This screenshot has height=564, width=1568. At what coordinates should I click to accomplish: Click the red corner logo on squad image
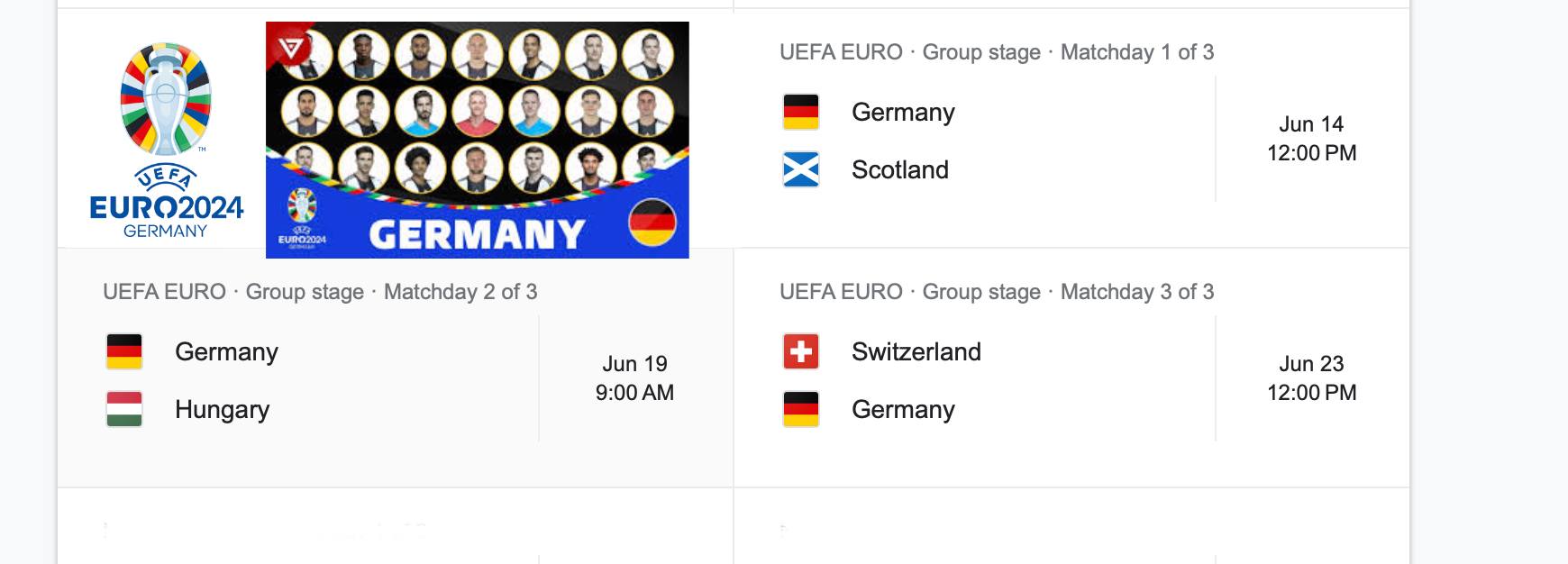[289, 45]
